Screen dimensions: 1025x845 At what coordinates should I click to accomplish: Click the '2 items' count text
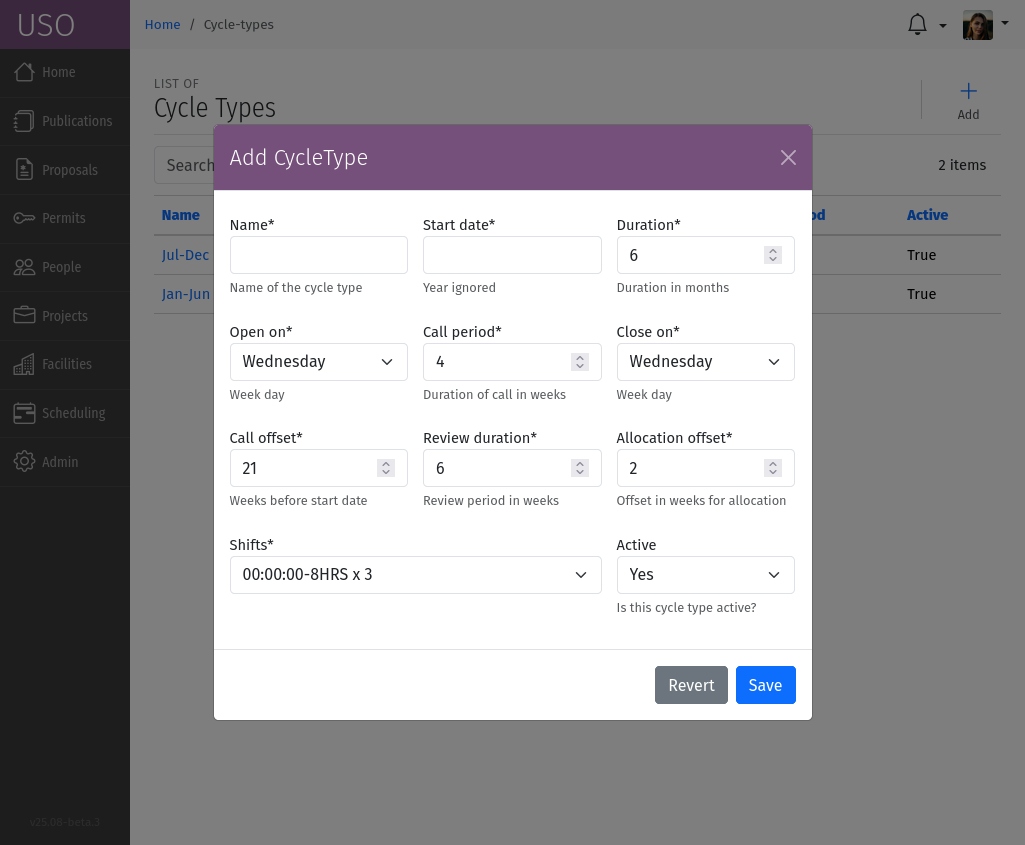point(962,165)
